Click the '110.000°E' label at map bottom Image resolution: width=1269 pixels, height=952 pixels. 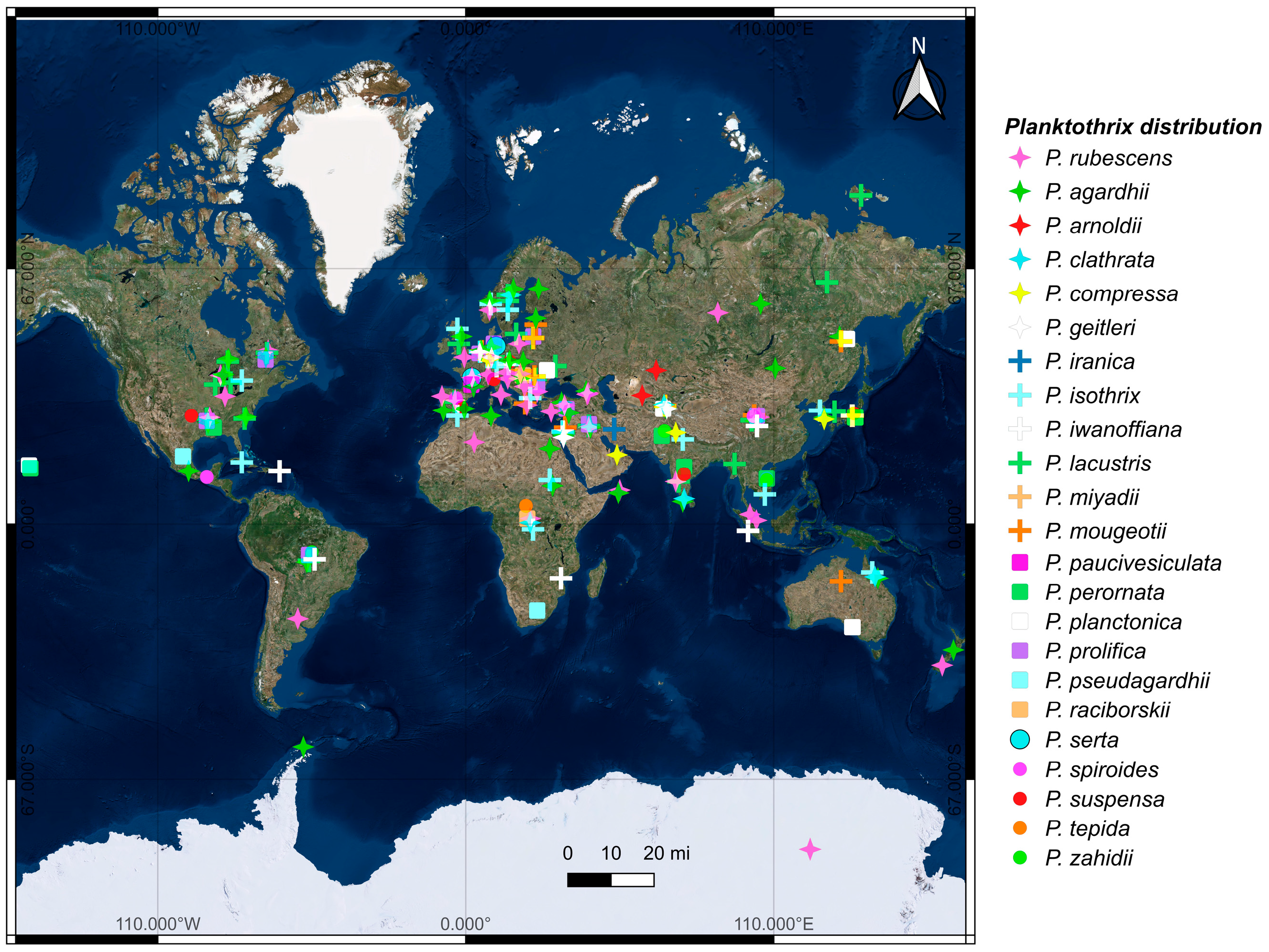[774, 924]
